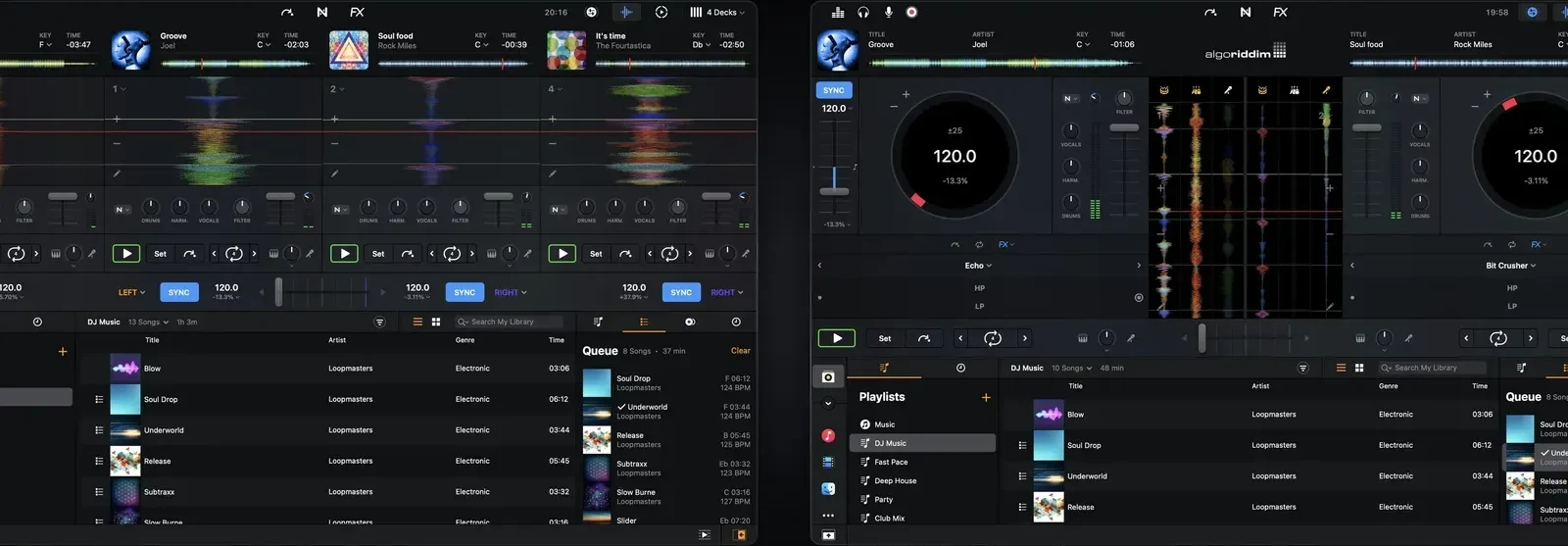
Task: Click the vocals microphone icon in left stem column
Action: tap(1228, 89)
